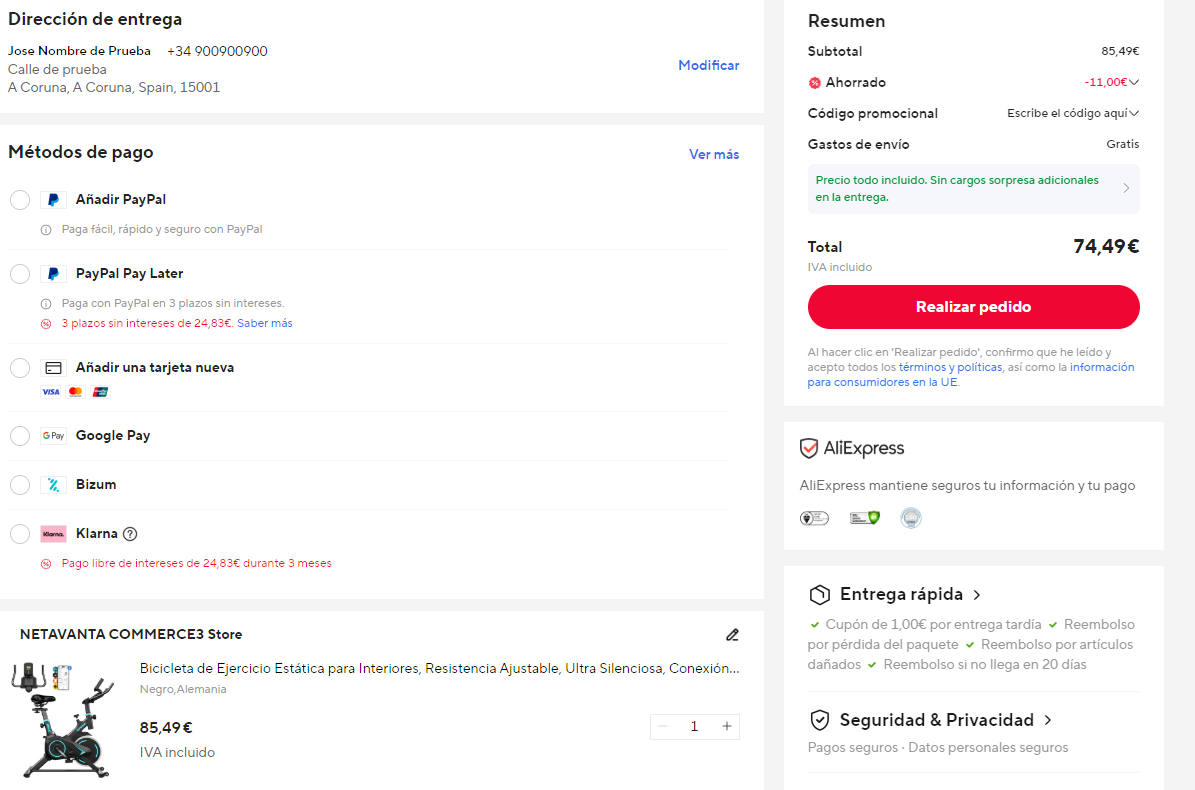
Task: Click discount icon before Klarna interest-free text
Action: pyautogui.click(x=46, y=564)
